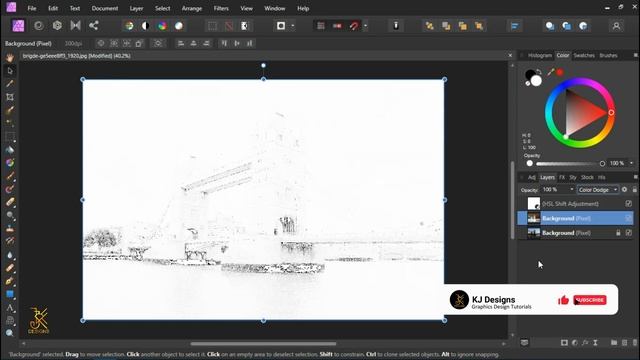Switch to the Brushes tab
Viewport: 640px width, 360px height.
(x=608, y=55)
